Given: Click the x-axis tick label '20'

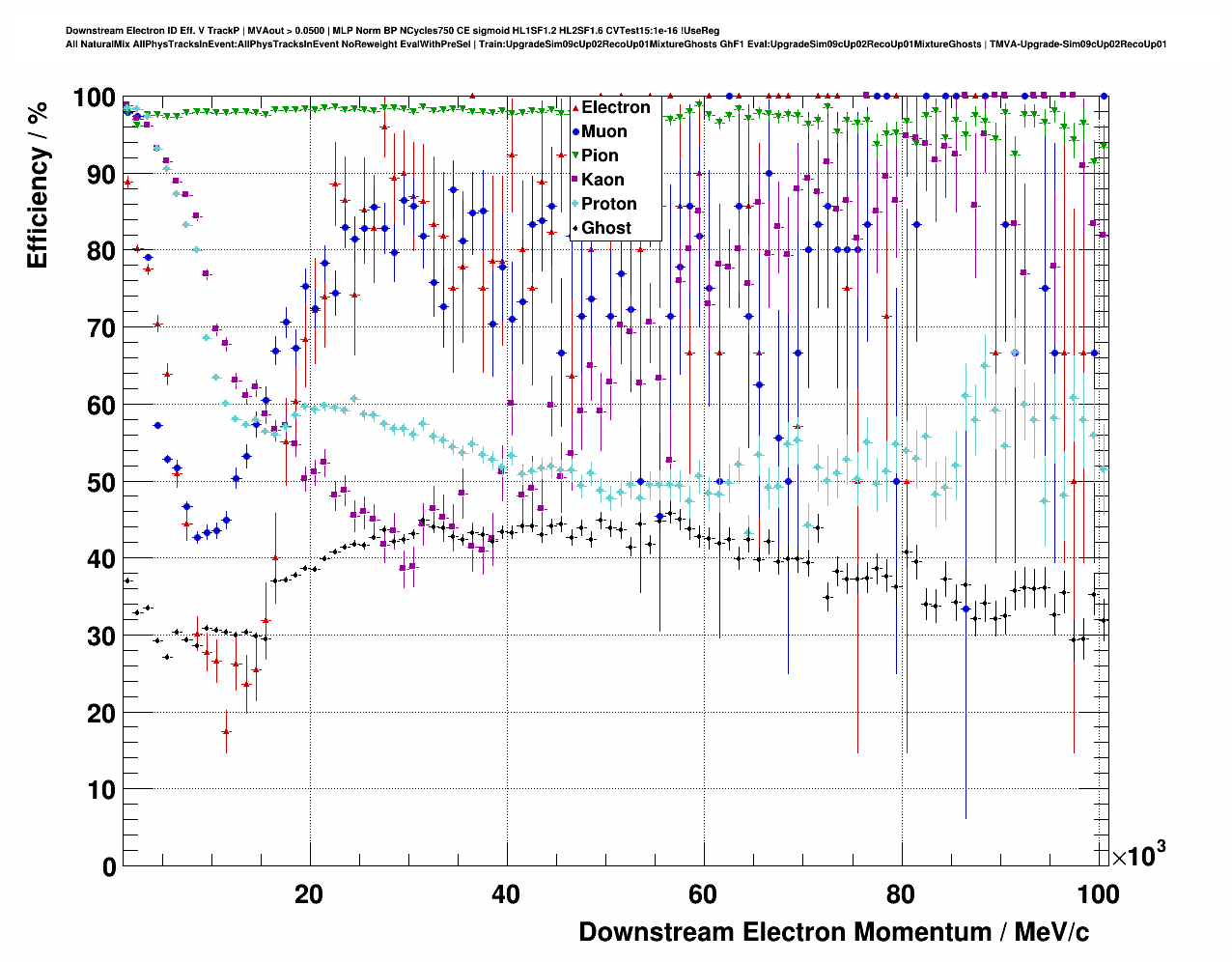Looking at the screenshot, I should (x=309, y=894).
